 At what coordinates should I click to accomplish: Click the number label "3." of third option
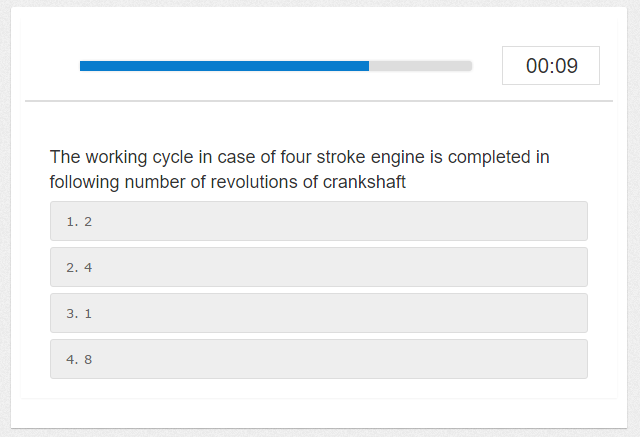tap(71, 313)
